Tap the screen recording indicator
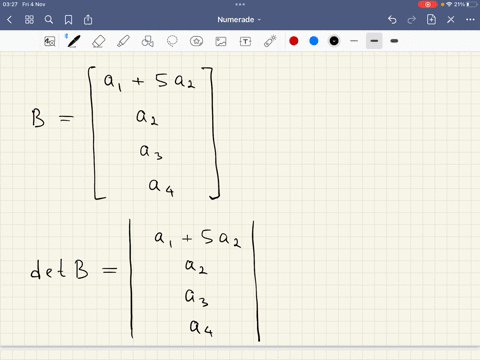480x360 pixels. pos(428,4)
